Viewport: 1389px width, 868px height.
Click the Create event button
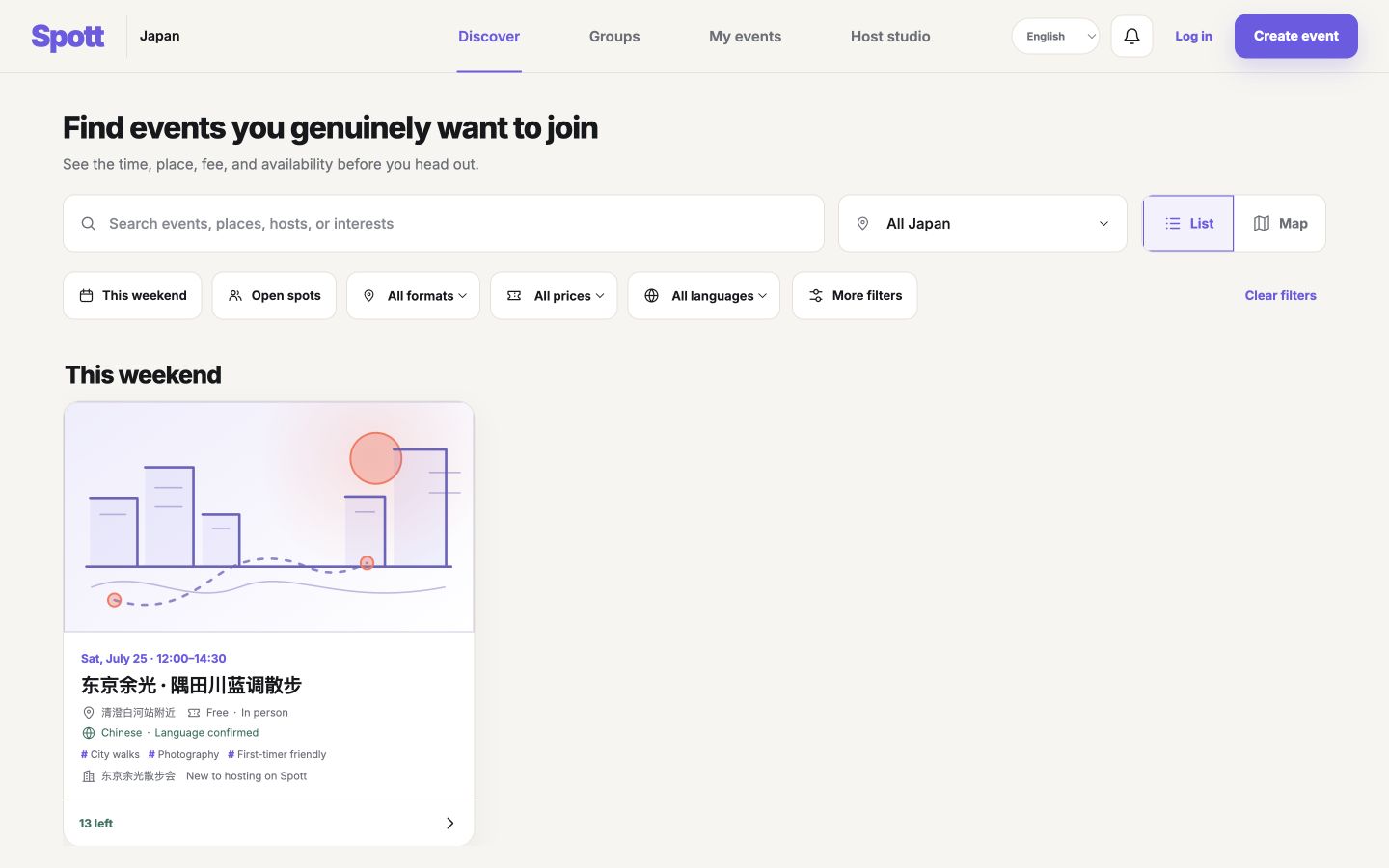pos(1296,37)
